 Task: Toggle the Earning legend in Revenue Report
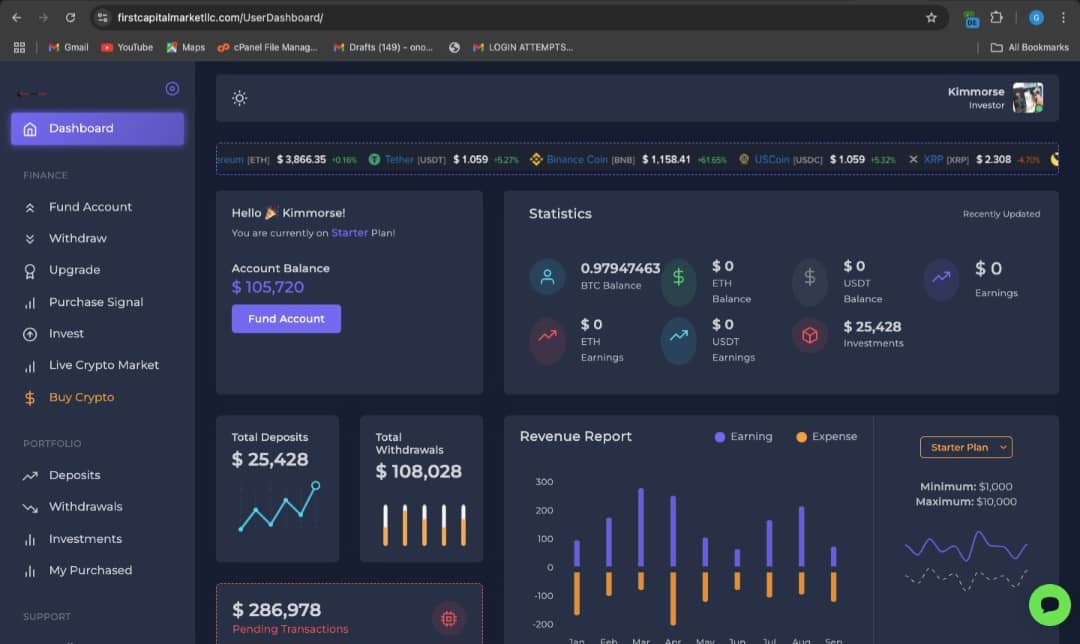click(743, 437)
